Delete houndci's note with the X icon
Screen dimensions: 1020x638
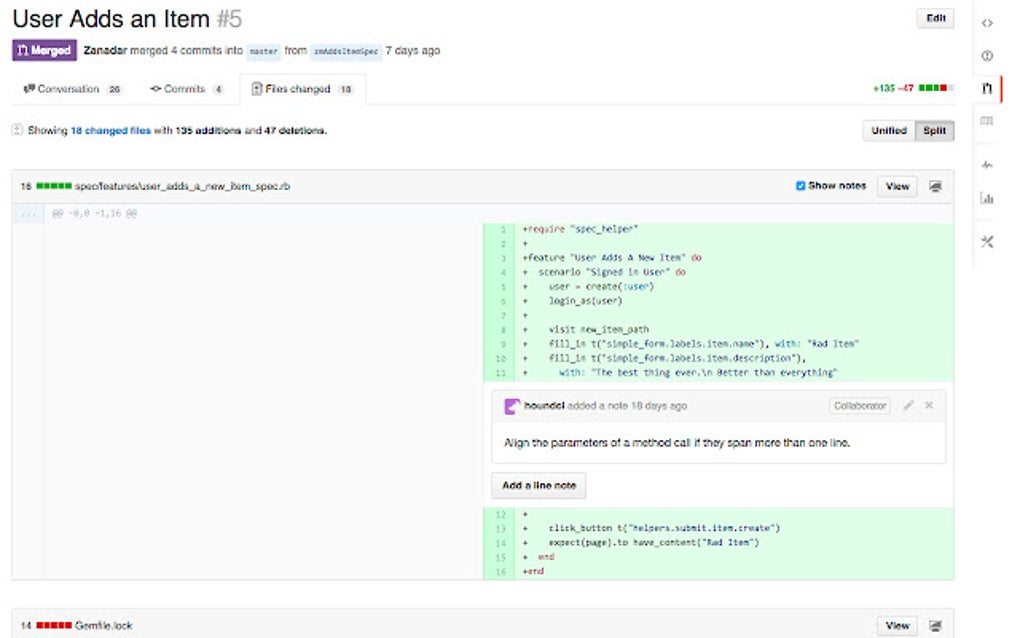[x=929, y=406]
